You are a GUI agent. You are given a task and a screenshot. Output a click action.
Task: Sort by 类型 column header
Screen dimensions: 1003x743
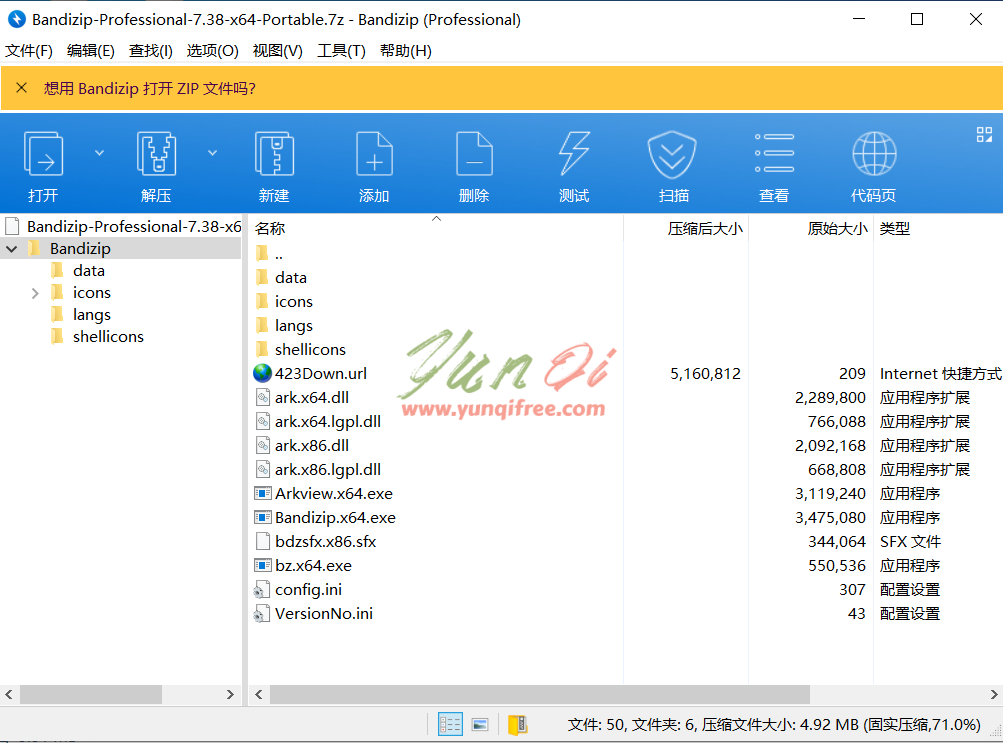click(938, 228)
